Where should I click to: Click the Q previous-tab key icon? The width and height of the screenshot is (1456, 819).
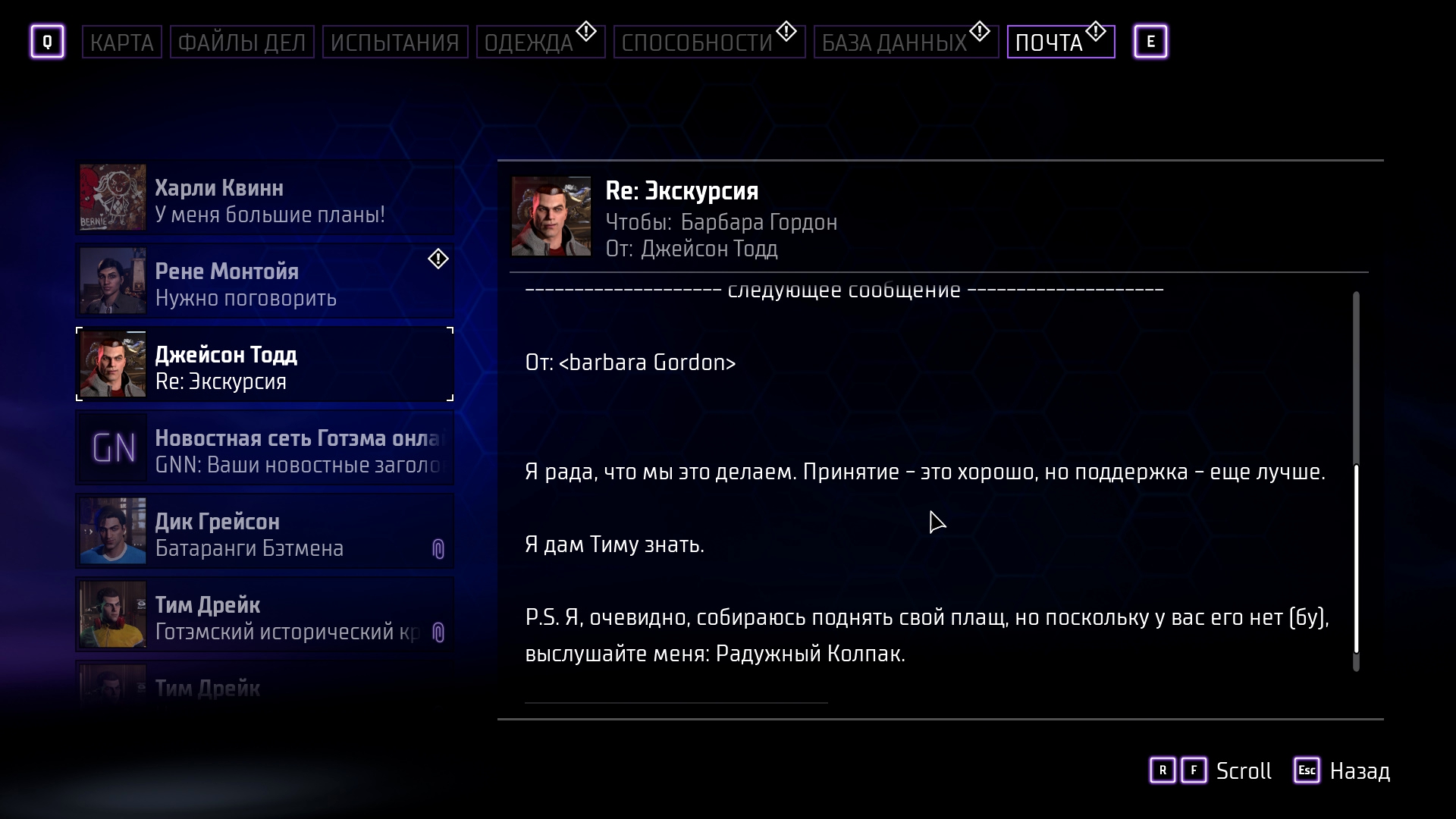tap(47, 42)
